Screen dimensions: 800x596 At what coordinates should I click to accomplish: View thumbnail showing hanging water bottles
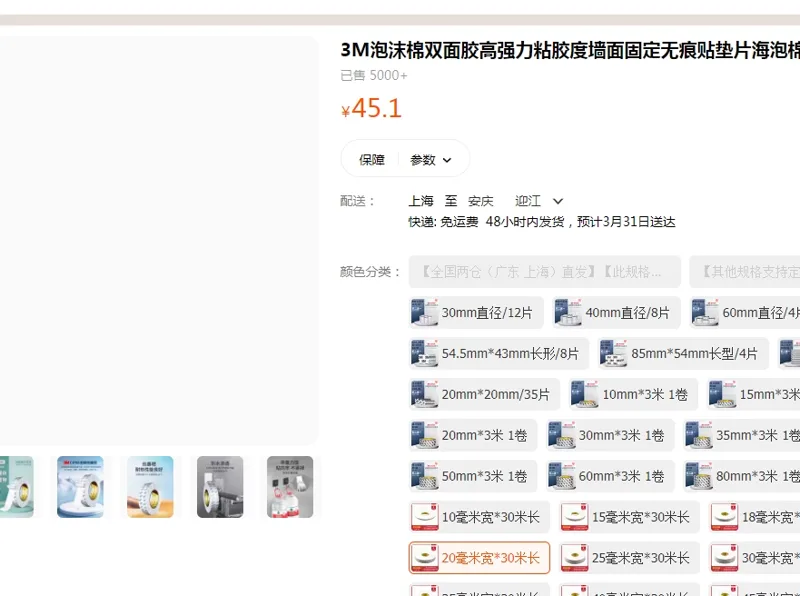pos(290,487)
